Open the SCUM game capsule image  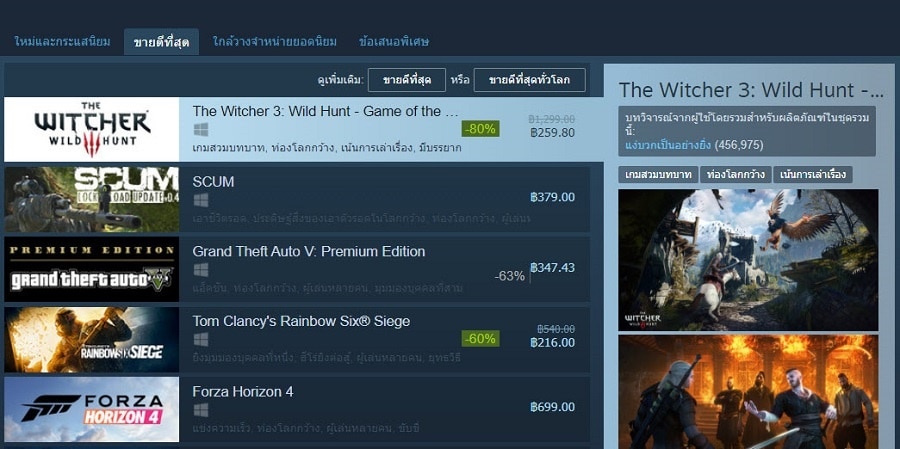click(92, 200)
